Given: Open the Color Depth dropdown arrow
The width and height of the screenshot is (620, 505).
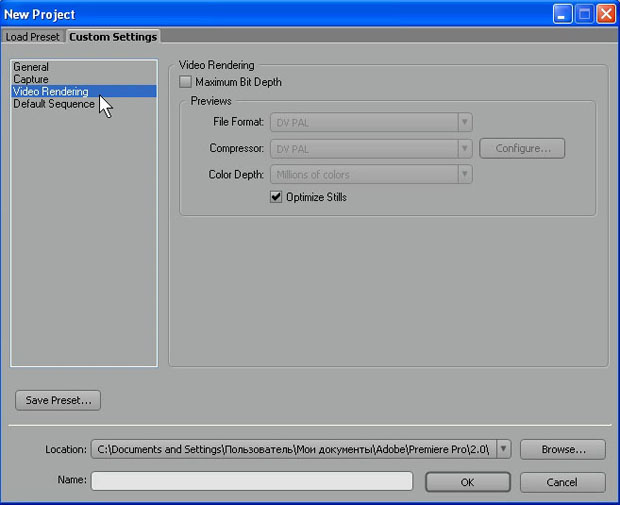Looking at the screenshot, I should click(465, 174).
